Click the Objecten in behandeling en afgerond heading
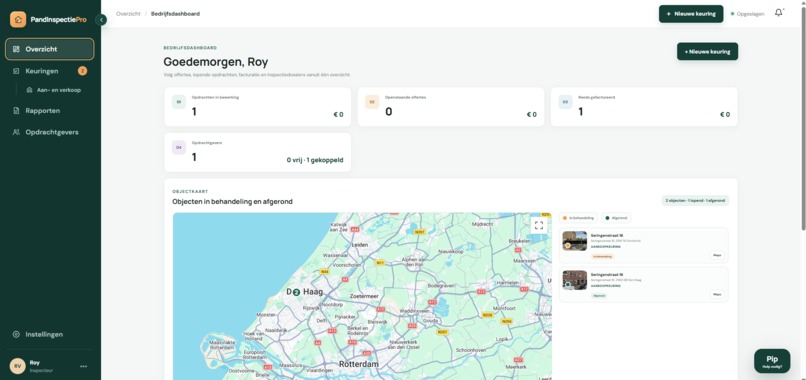The height and width of the screenshot is (380, 806). tap(232, 202)
